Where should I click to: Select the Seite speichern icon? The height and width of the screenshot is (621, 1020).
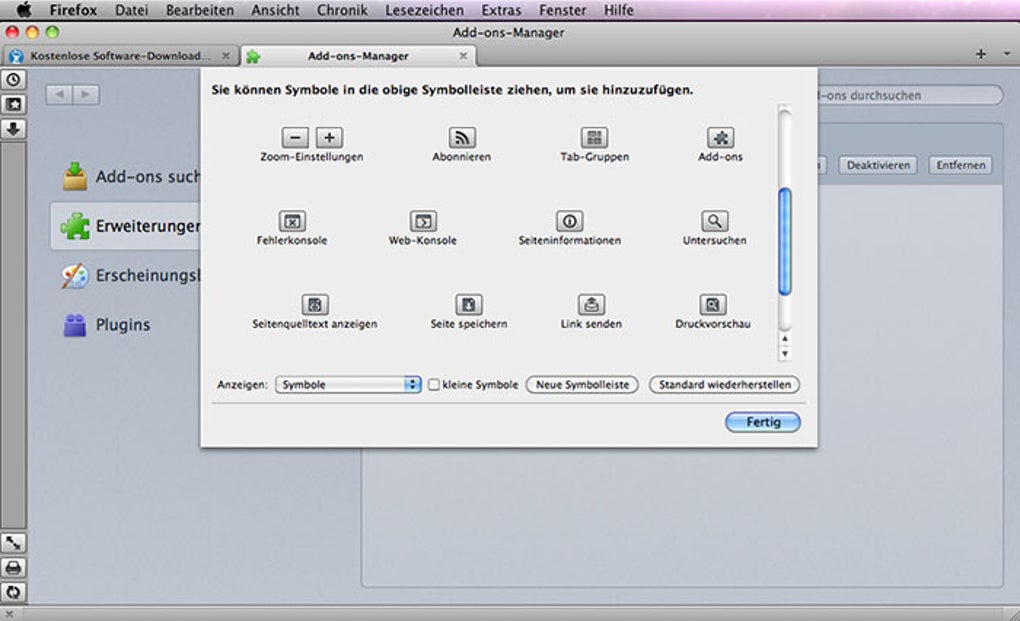468,303
